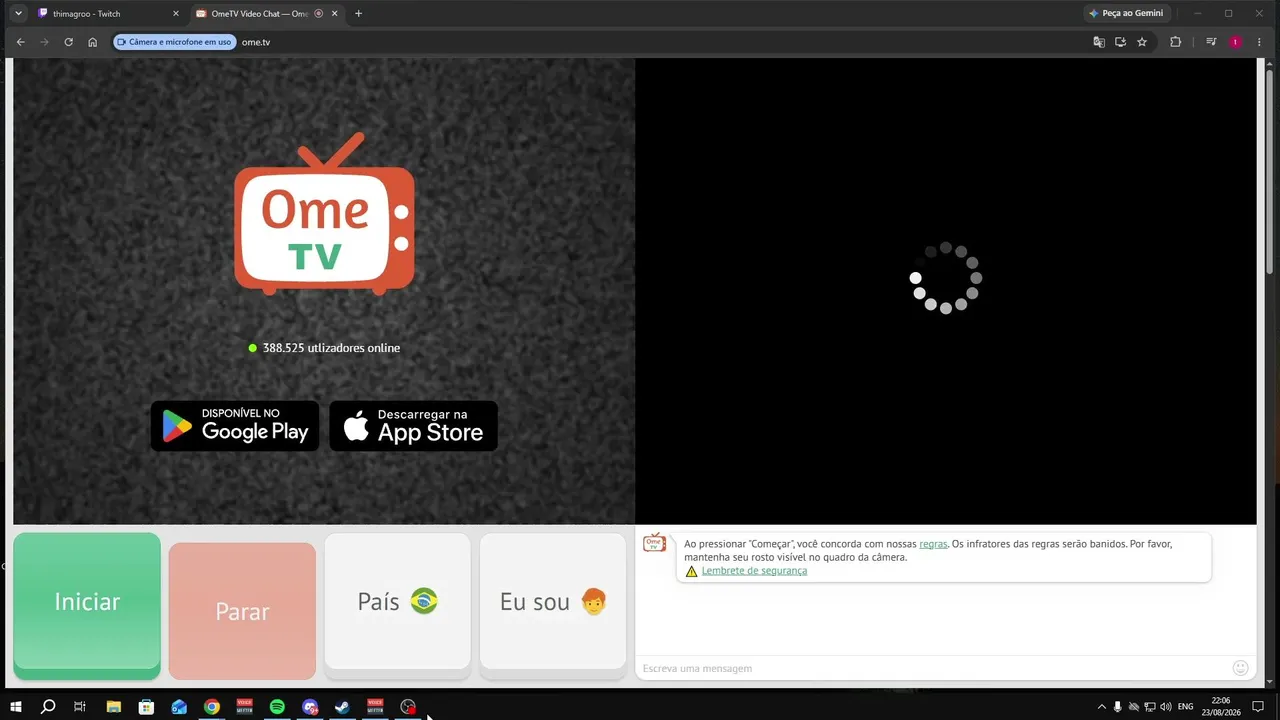Open File Explorer from the taskbar
The height and width of the screenshot is (720, 1280).
113,706
